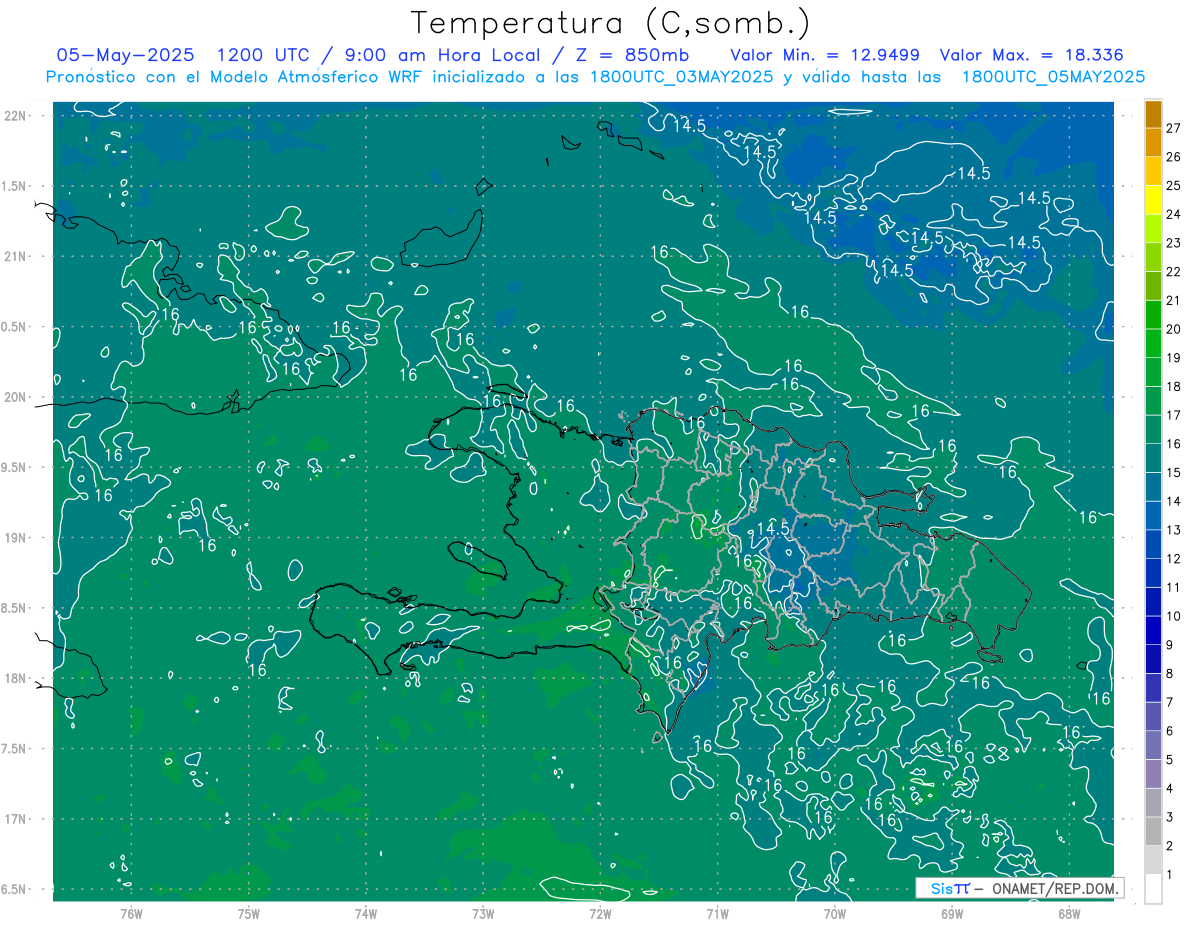Click the 18N latitude axis label
The image size is (1200, 927).
[x=15, y=678]
